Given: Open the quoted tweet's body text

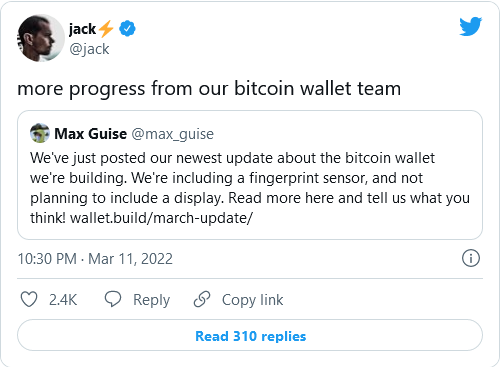Looking at the screenshot, I should pos(250,188).
